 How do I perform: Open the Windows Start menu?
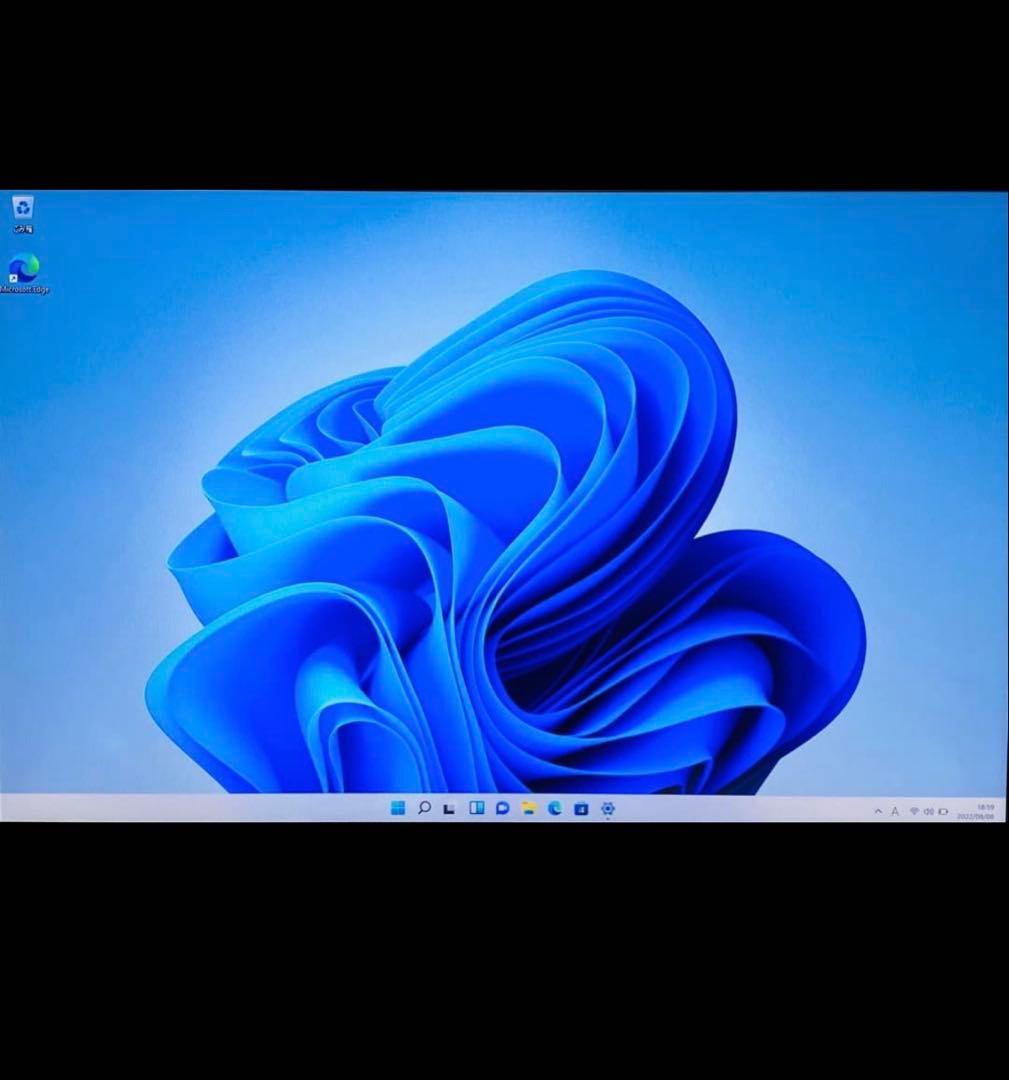pos(397,808)
